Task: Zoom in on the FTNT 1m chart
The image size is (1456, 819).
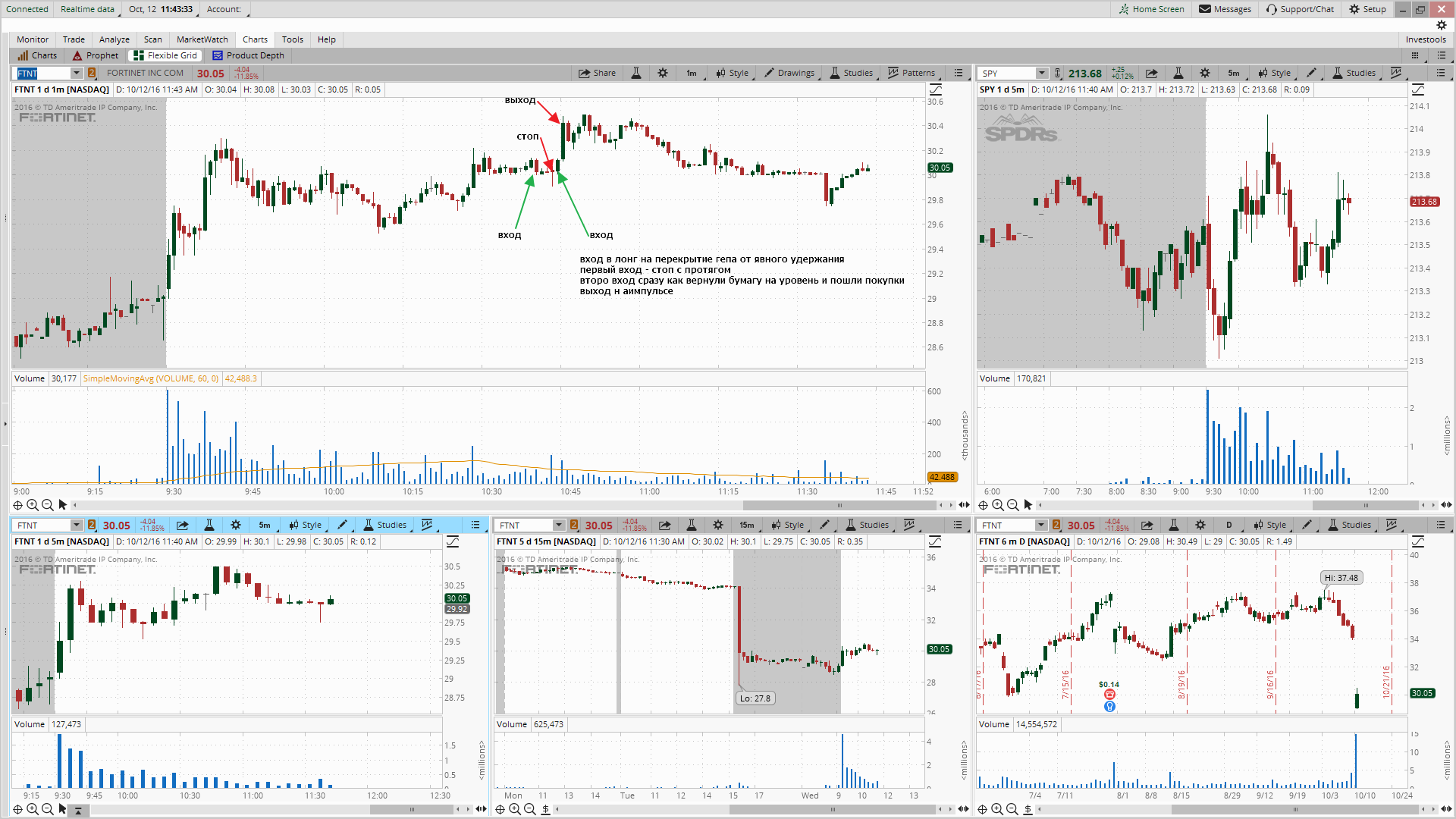Action: (x=33, y=505)
